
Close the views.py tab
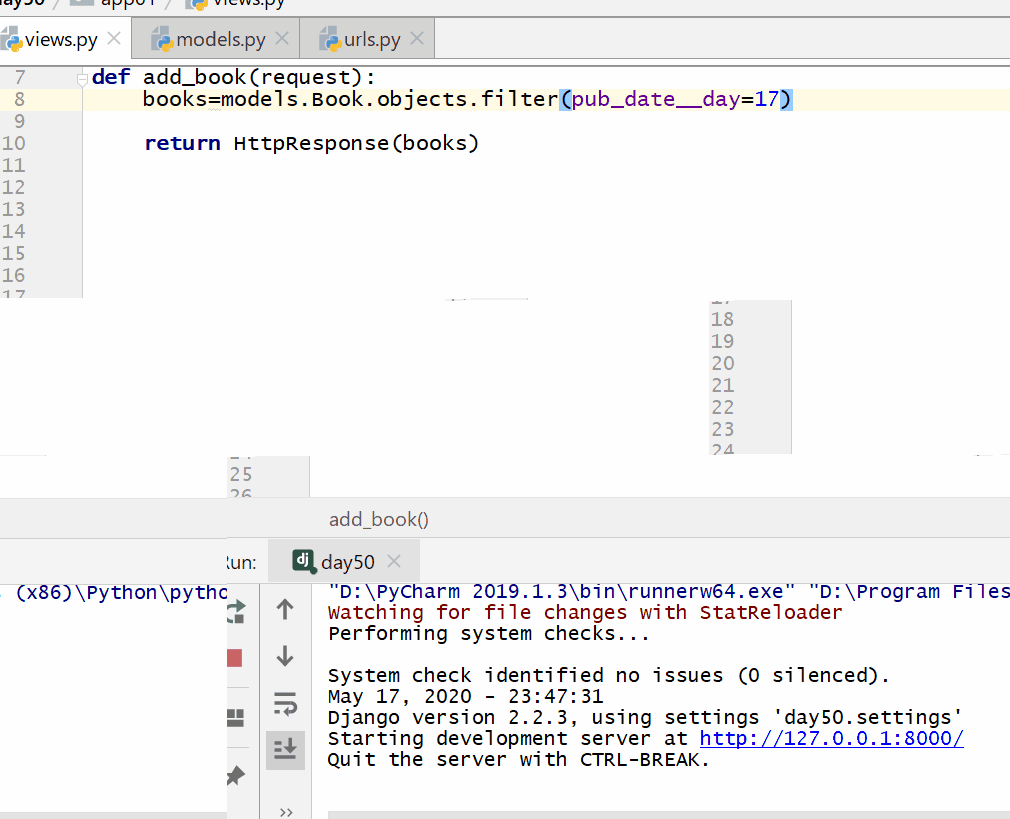[x=114, y=39]
